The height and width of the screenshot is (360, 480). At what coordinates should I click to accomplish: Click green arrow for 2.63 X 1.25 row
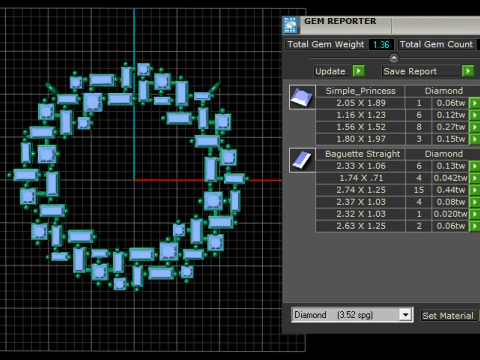(x=474, y=226)
